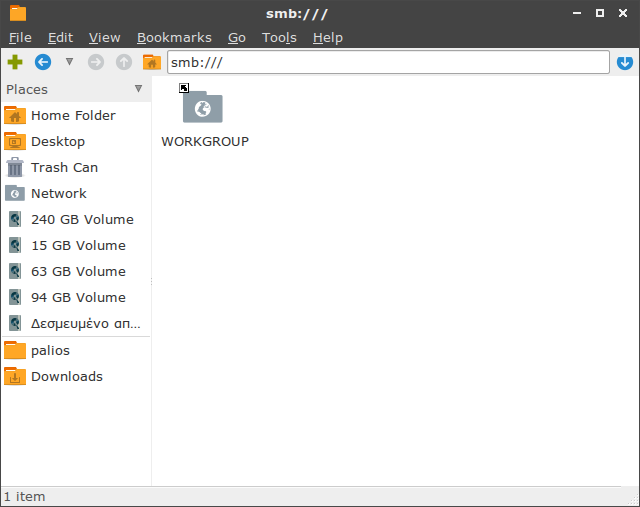
Task: Click the 94 GB Volume drive icon
Action: 15,298
